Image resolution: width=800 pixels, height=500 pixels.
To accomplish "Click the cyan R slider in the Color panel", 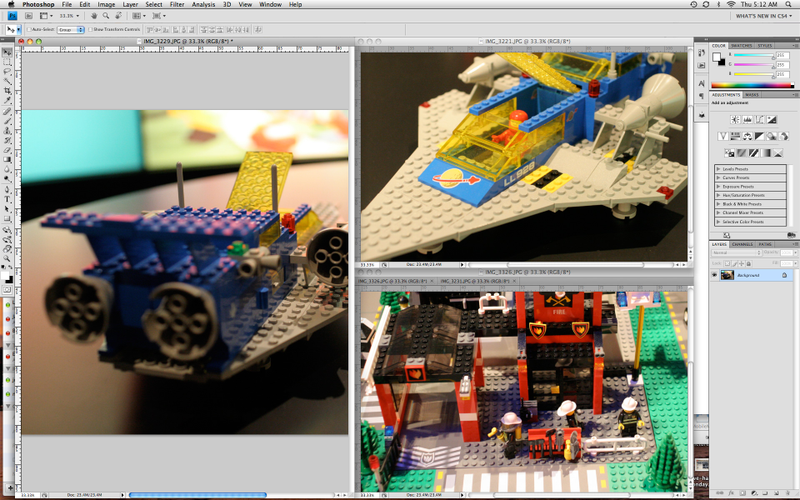I will click(754, 55).
